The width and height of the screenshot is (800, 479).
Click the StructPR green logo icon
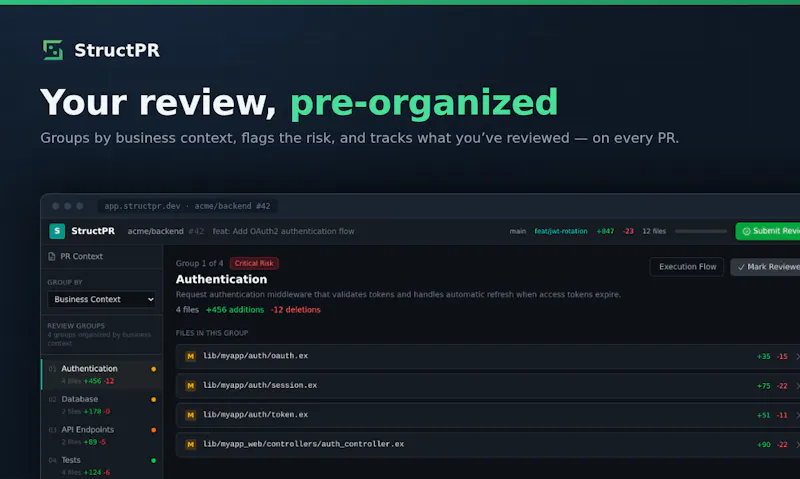coord(53,50)
